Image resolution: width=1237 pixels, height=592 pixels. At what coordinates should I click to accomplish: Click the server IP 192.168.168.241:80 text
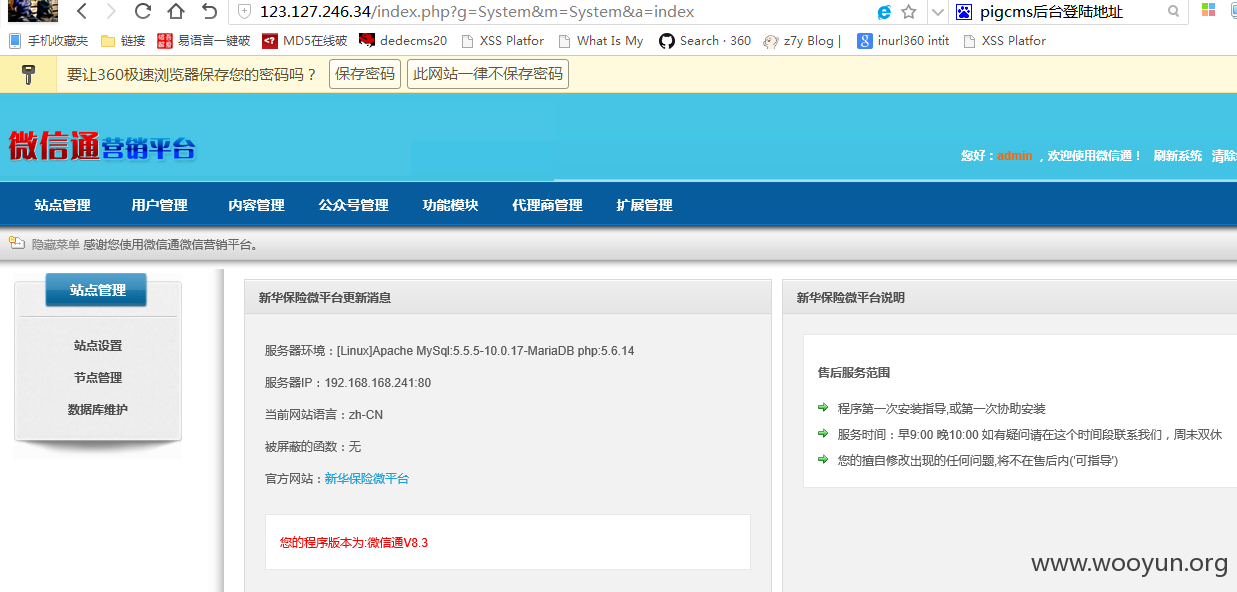[378, 383]
